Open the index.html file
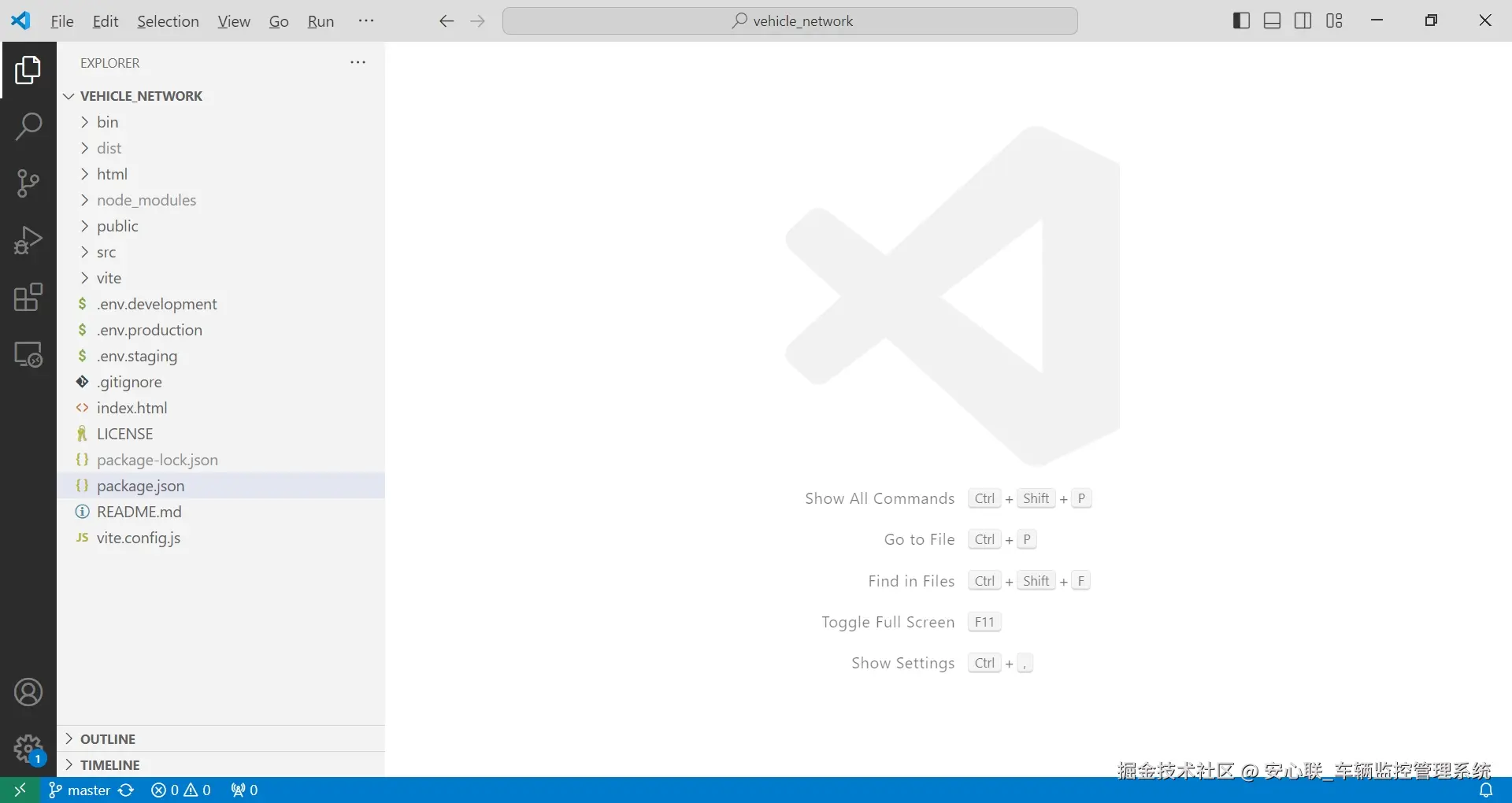Screen dimensions: 1512x803 221,408
